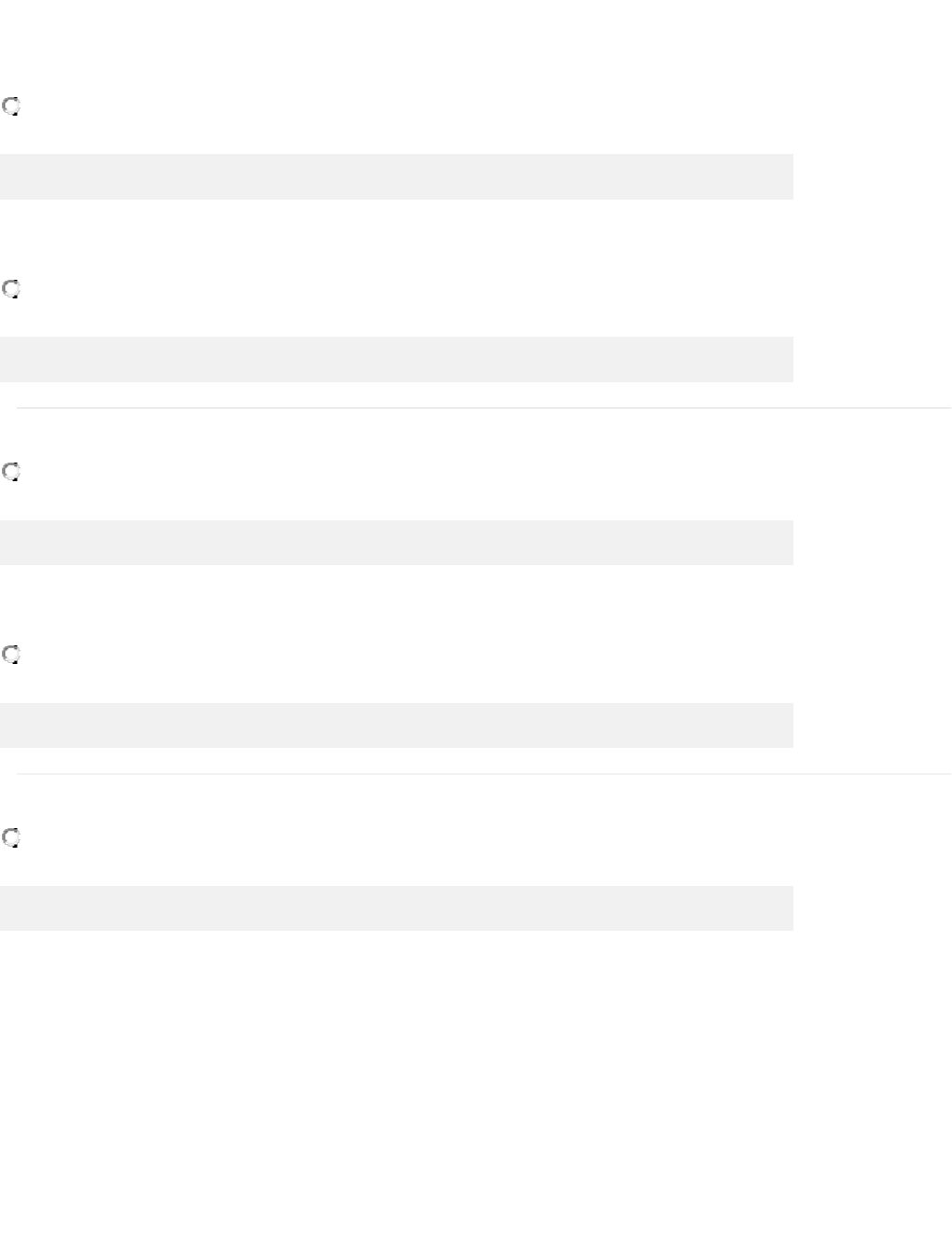Focus the second gray input field
Image resolution: width=952 pixels, height=1258 pixels.
tap(396, 359)
